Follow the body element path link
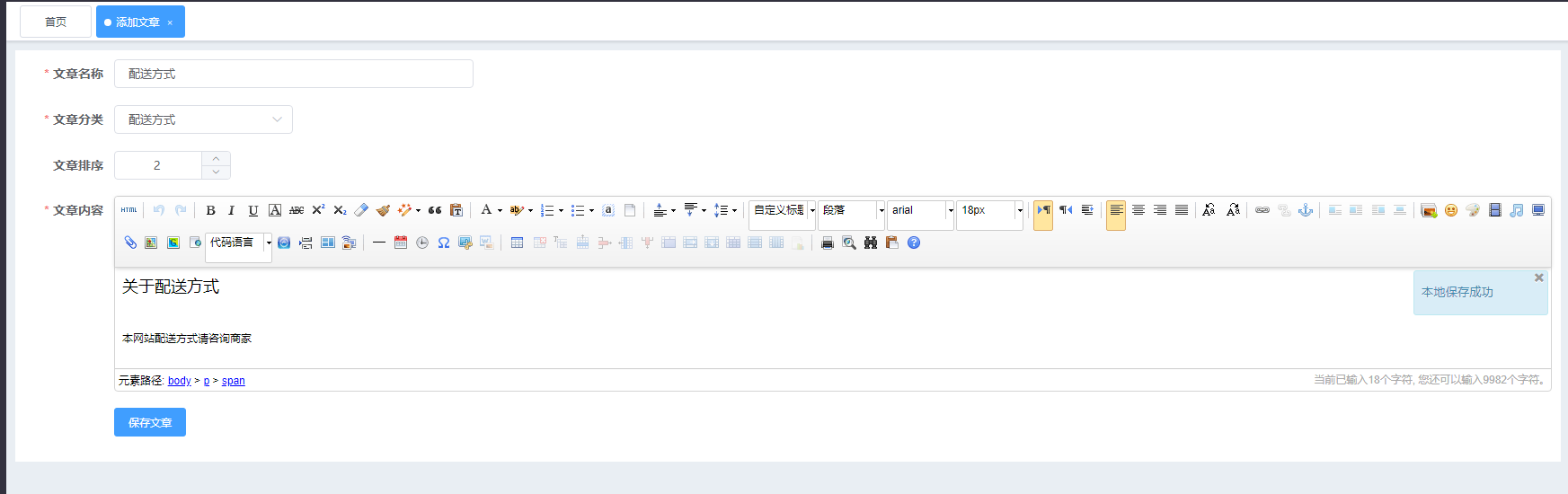Image resolution: width=1568 pixels, height=494 pixels. click(180, 381)
